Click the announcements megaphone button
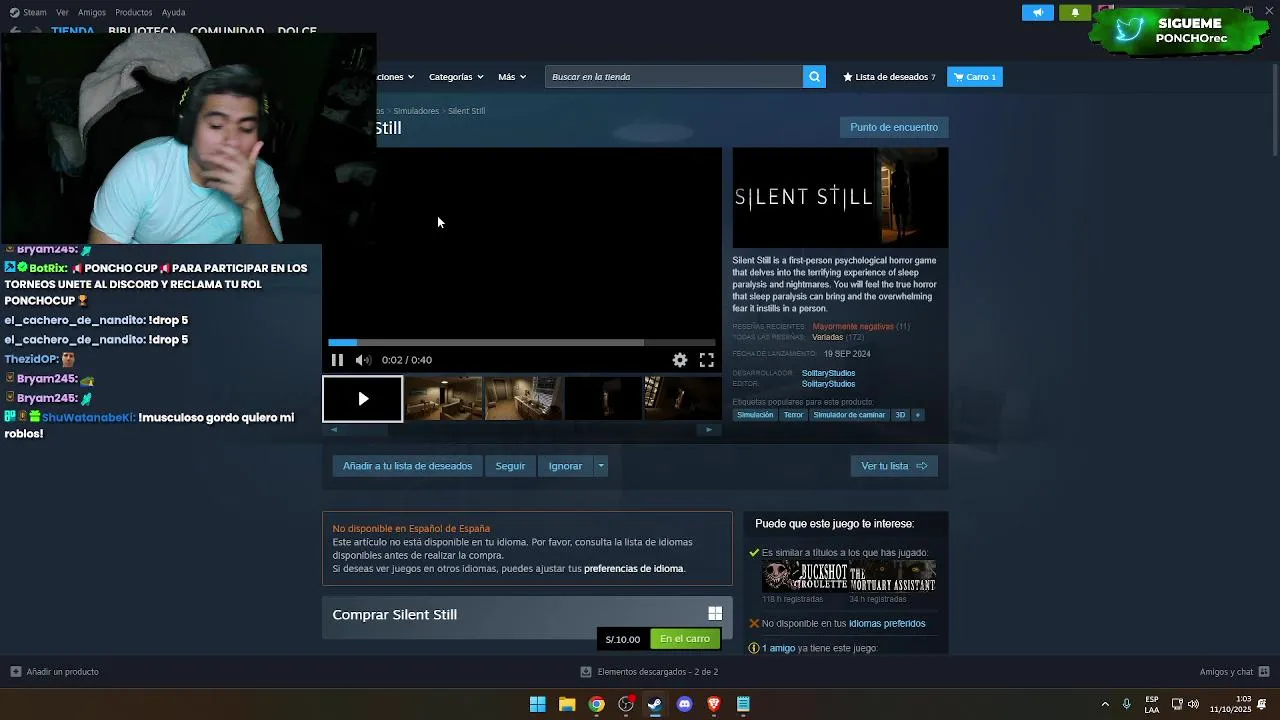 pyautogui.click(x=1038, y=13)
